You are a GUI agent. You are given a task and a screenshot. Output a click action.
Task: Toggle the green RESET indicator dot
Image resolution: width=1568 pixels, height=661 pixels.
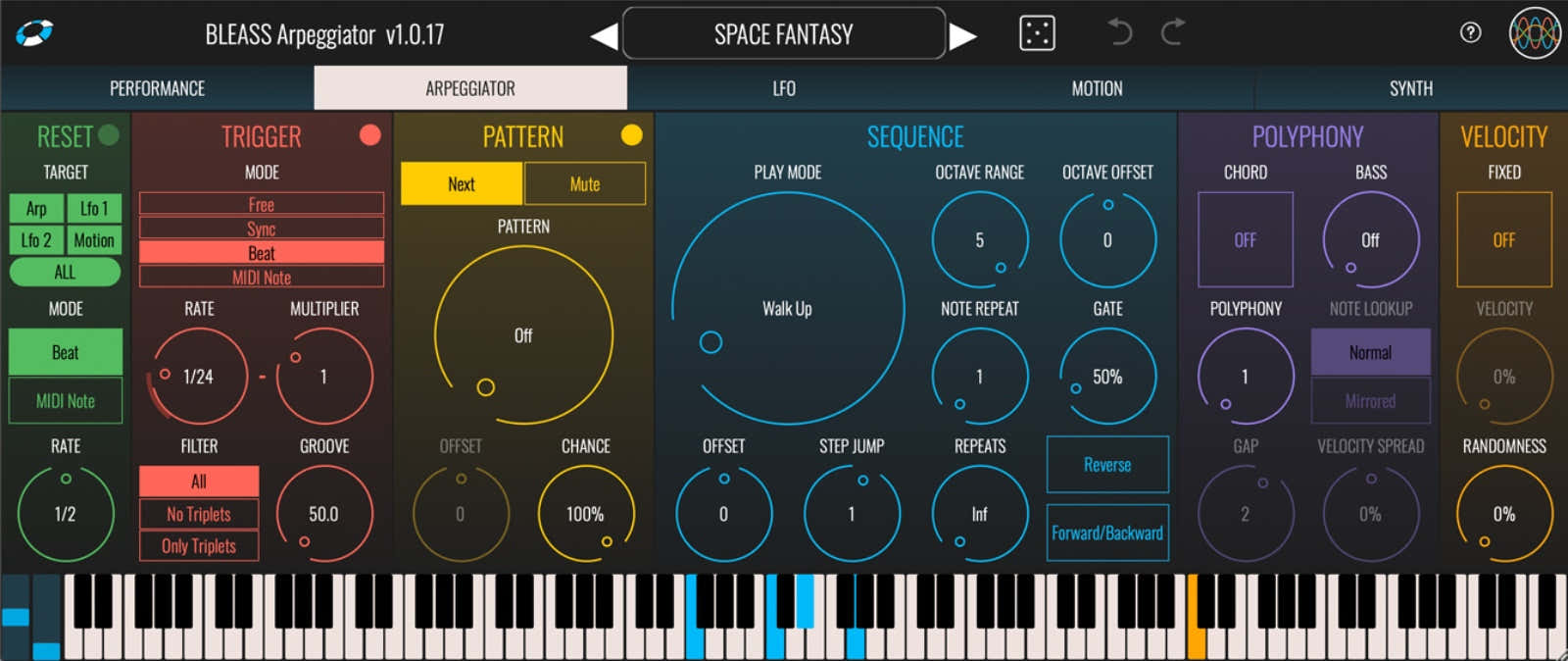(109, 134)
